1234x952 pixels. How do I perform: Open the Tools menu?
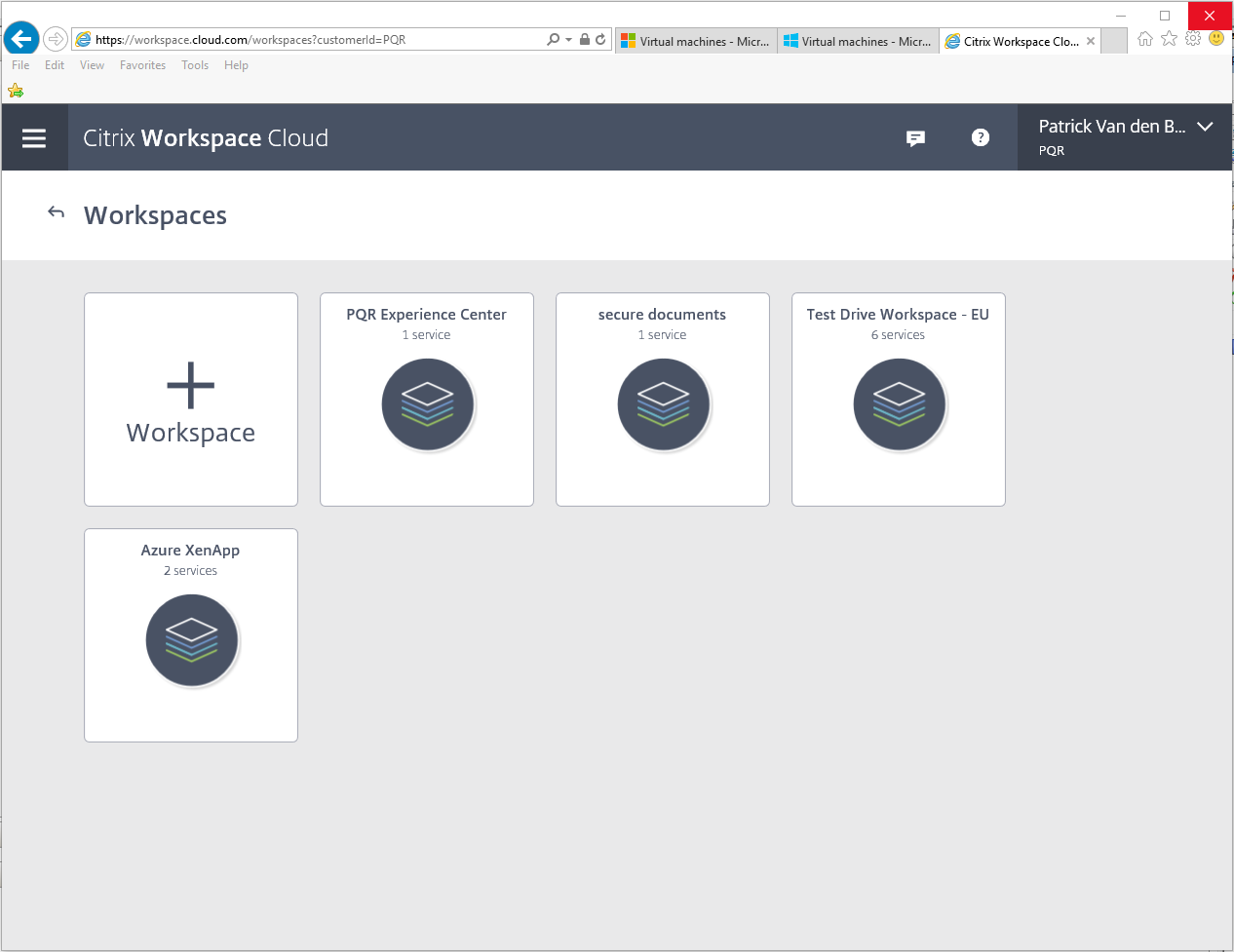[x=195, y=65]
